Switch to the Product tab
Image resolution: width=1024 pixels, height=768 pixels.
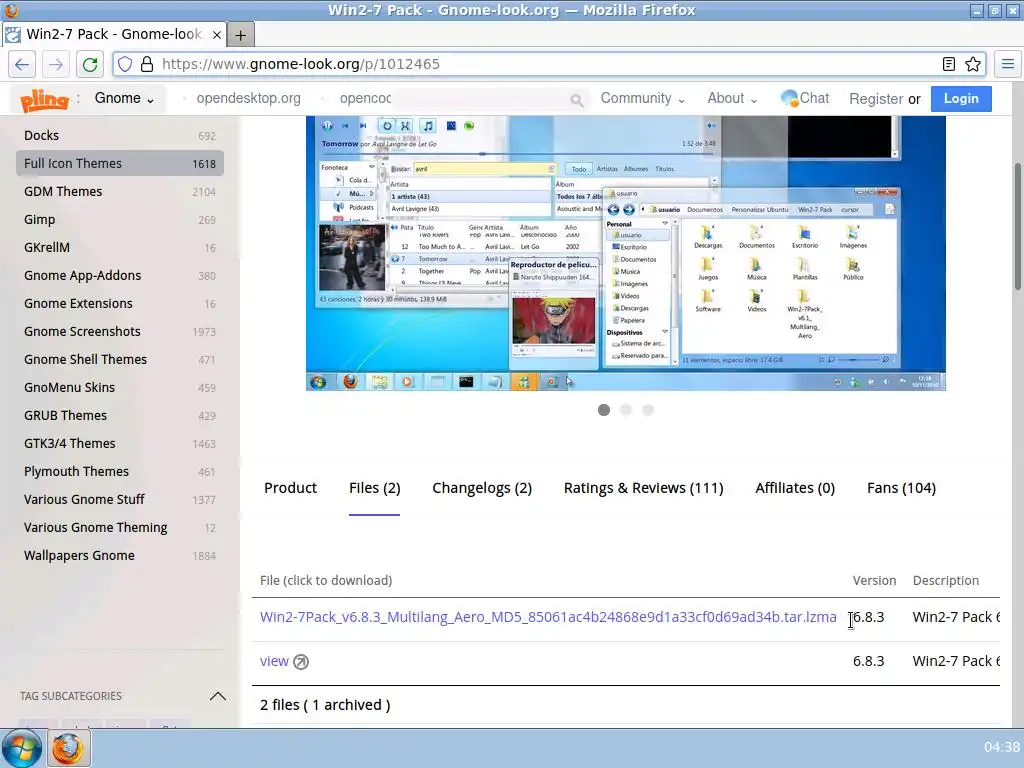click(x=290, y=488)
